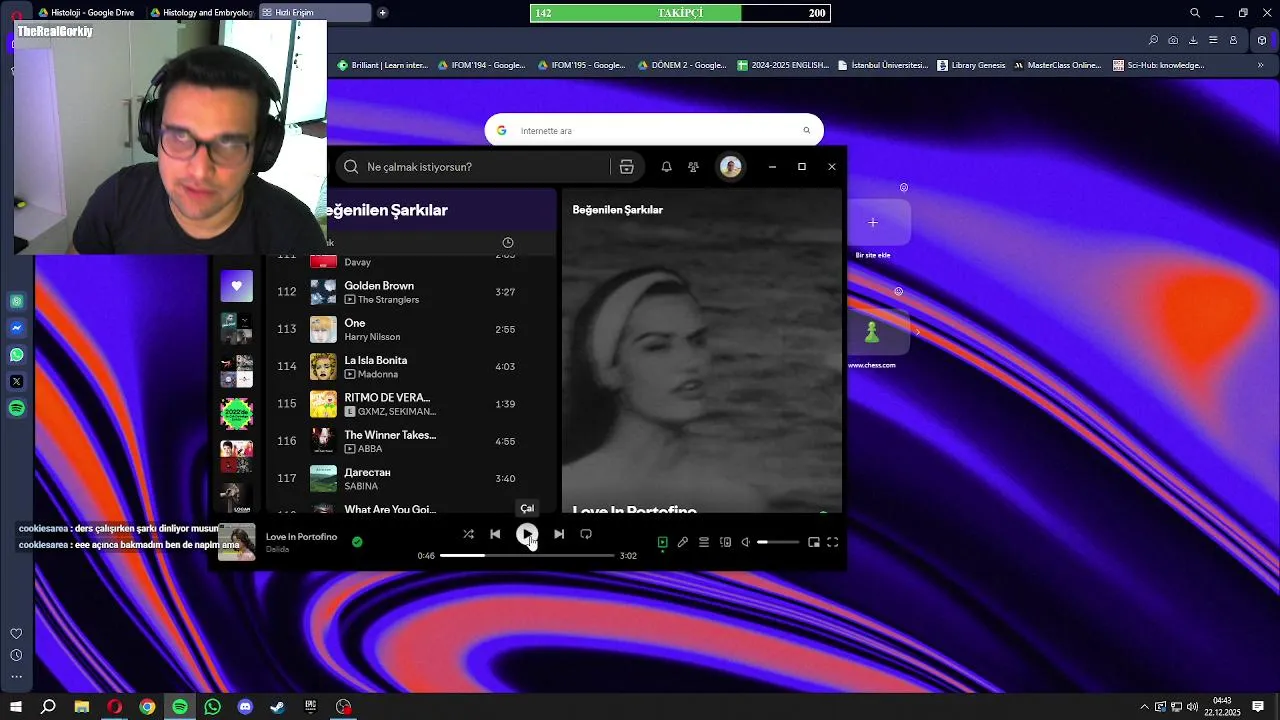Select the La Isla Bonita track
Screen dimensions: 1280x720
[410, 367]
